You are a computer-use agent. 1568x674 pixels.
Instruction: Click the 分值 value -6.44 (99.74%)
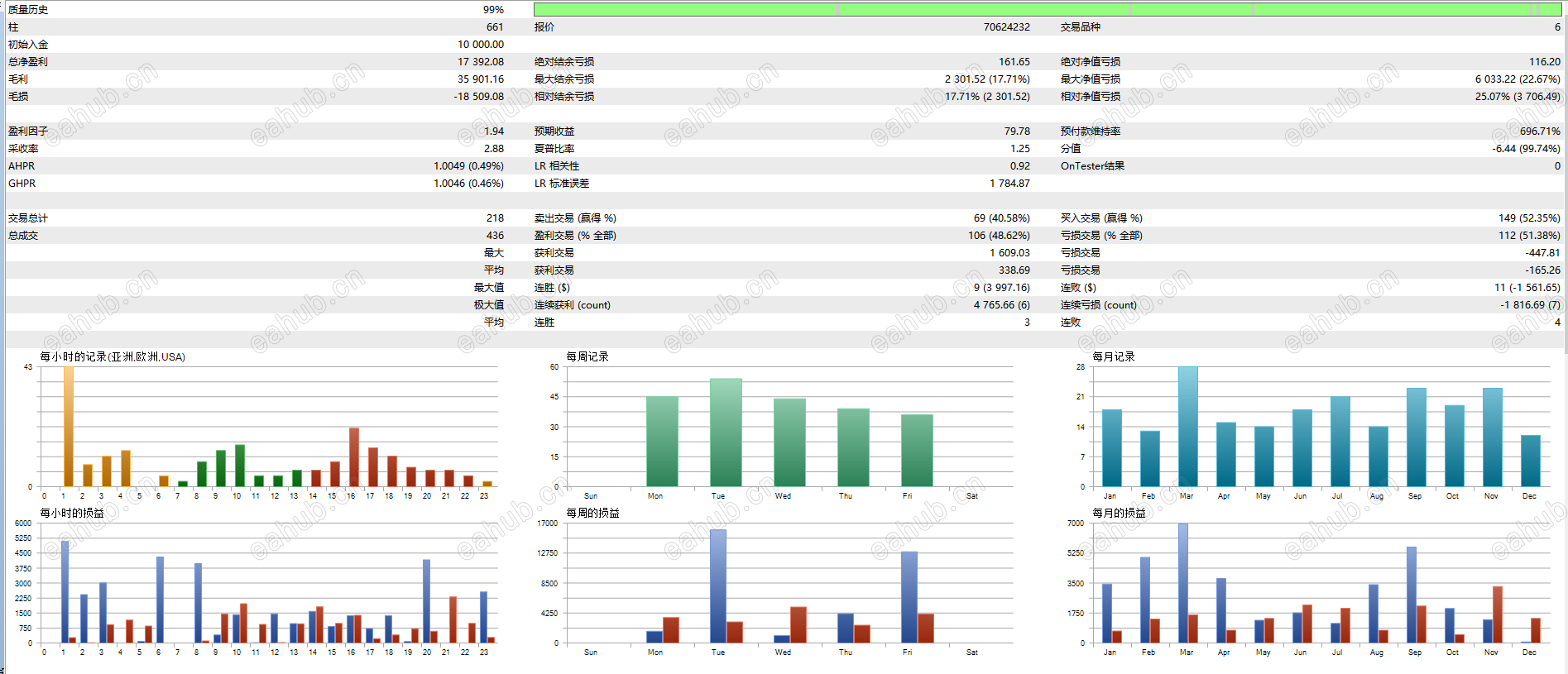(1526, 149)
